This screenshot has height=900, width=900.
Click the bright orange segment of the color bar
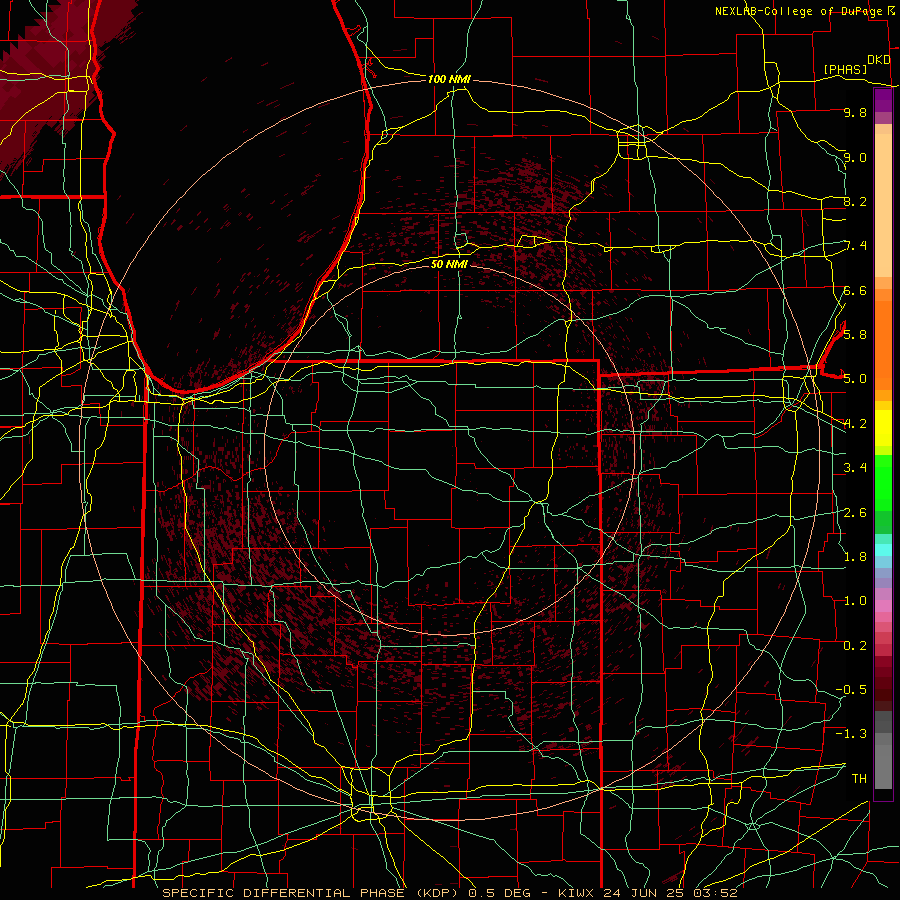click(883, 345)
